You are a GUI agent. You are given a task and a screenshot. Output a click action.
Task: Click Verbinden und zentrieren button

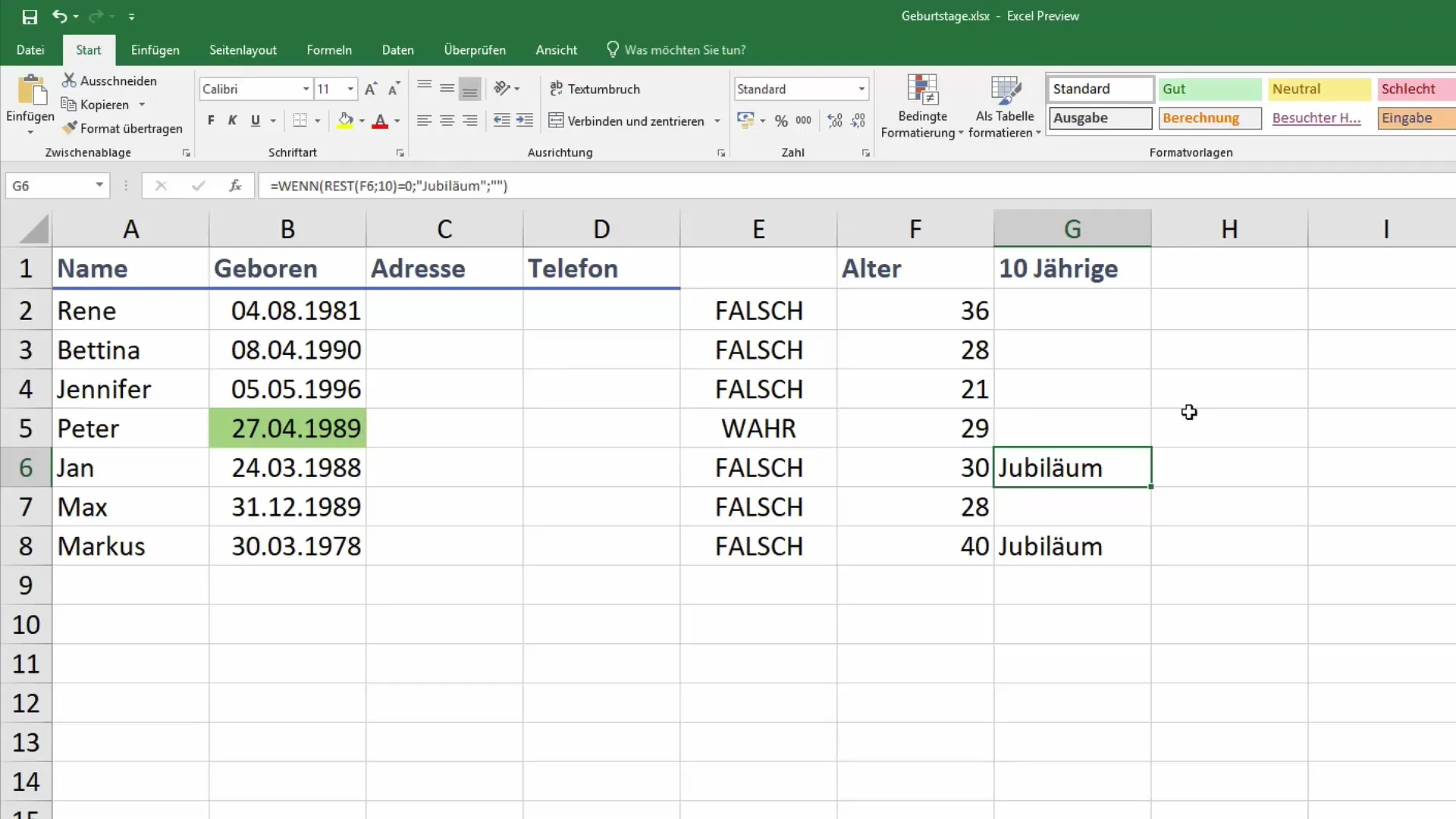(627, 121)
